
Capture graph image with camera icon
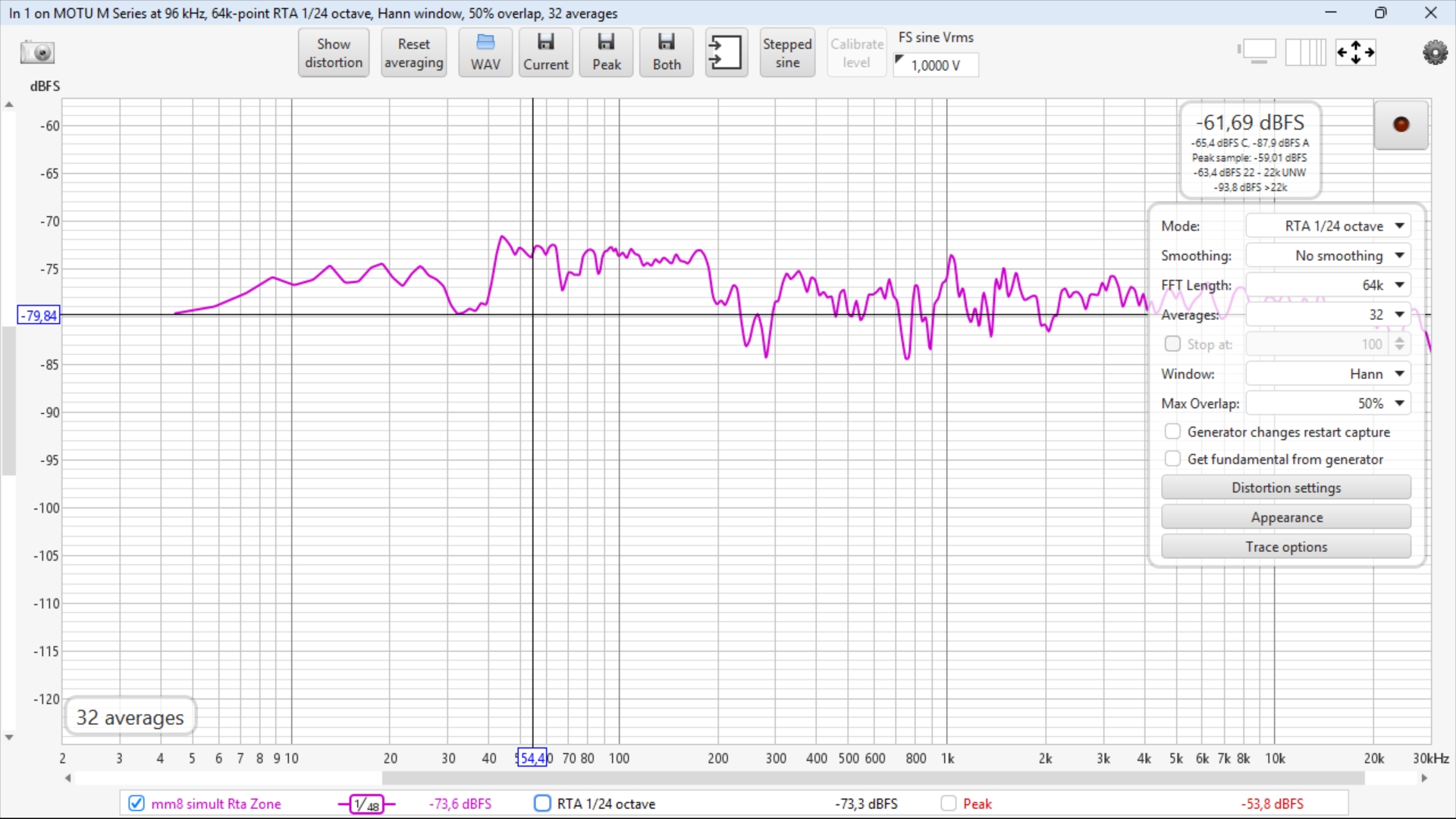pyautogui.click(x=37, y=52)
